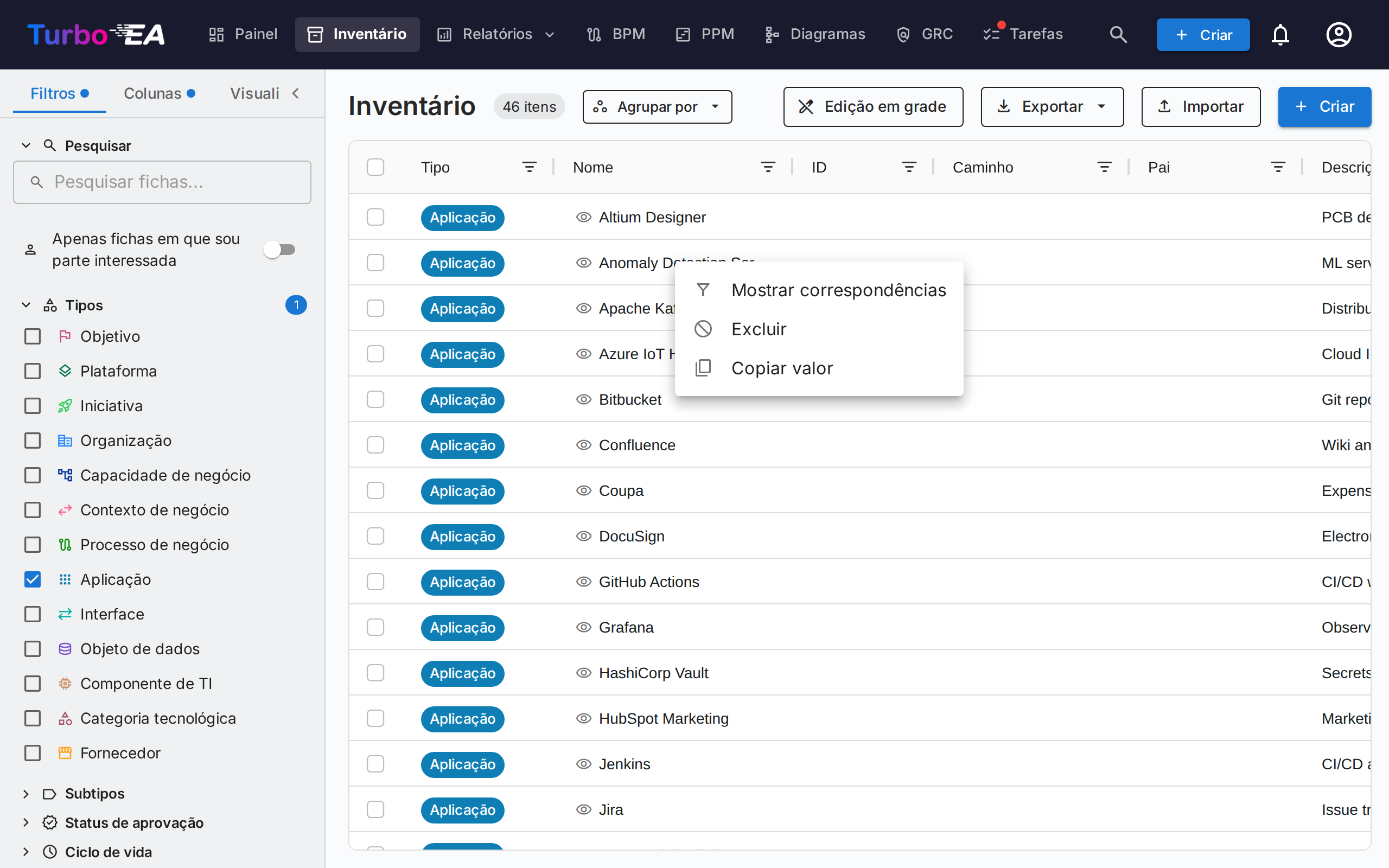Open the search magnifier in top navigation

point(1118,34)
